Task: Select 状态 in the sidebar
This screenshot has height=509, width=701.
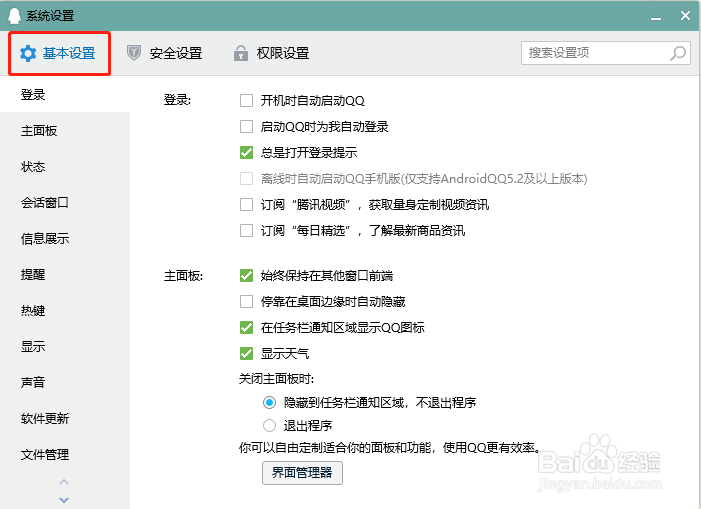Action: click(65, 167)
